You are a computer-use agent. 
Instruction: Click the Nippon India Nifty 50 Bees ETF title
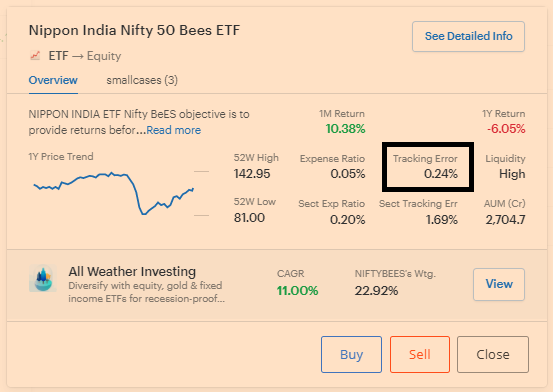click(x=134, y=30)
